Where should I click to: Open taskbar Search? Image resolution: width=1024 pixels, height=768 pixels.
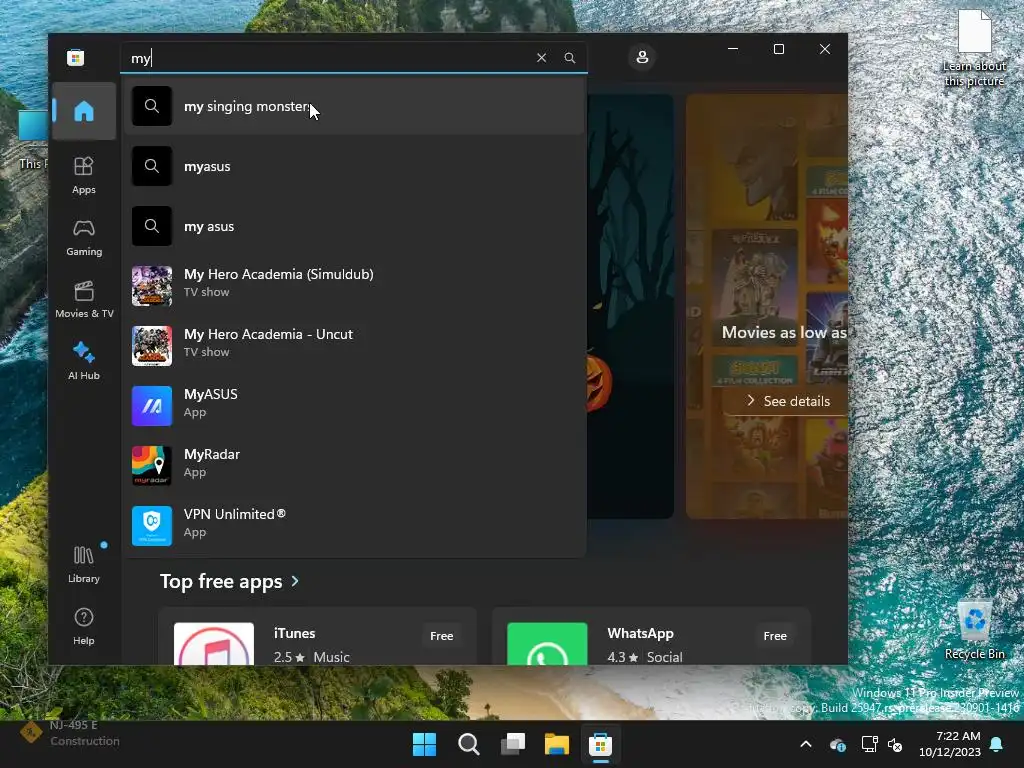(469, 744)
